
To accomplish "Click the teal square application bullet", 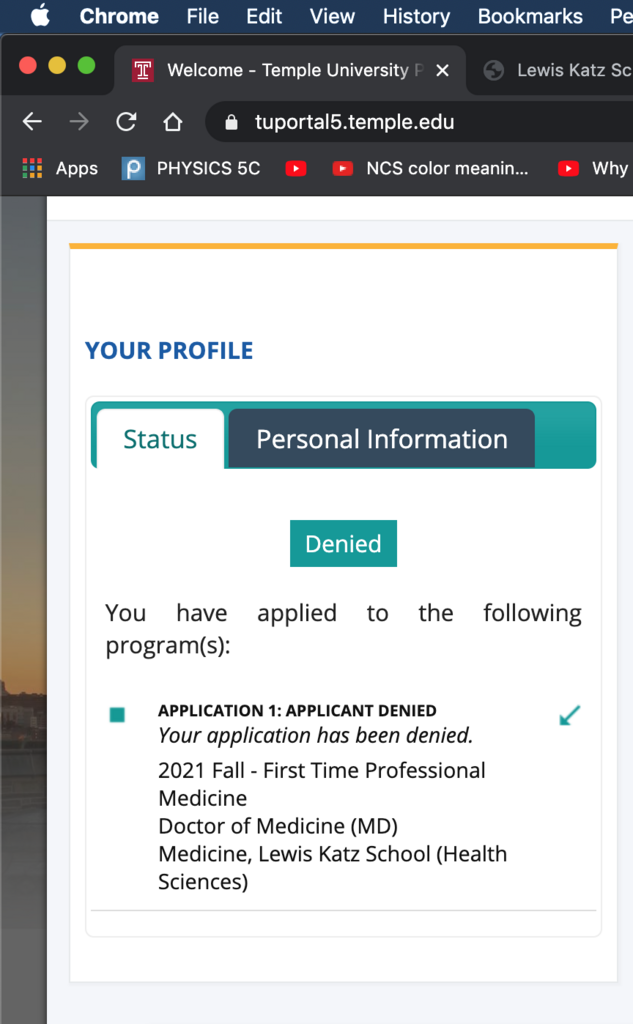I will [x=118, y=714].
